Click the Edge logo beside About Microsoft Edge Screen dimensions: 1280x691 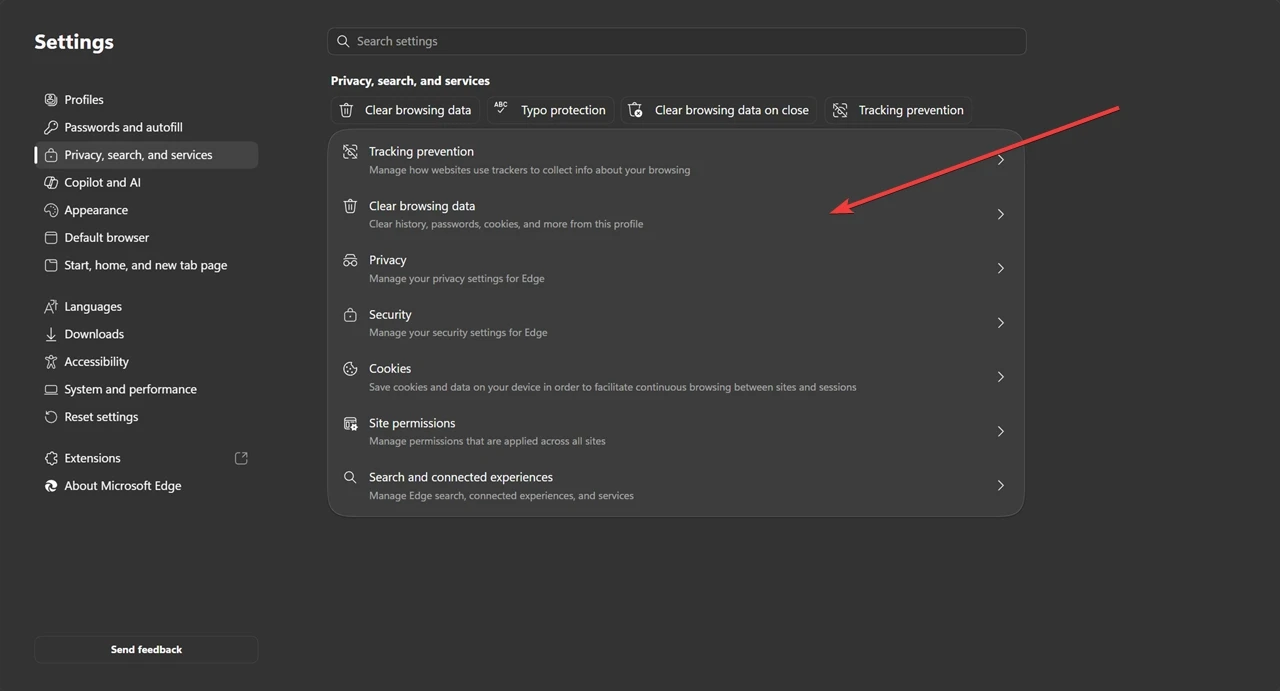tap(51, 486)
